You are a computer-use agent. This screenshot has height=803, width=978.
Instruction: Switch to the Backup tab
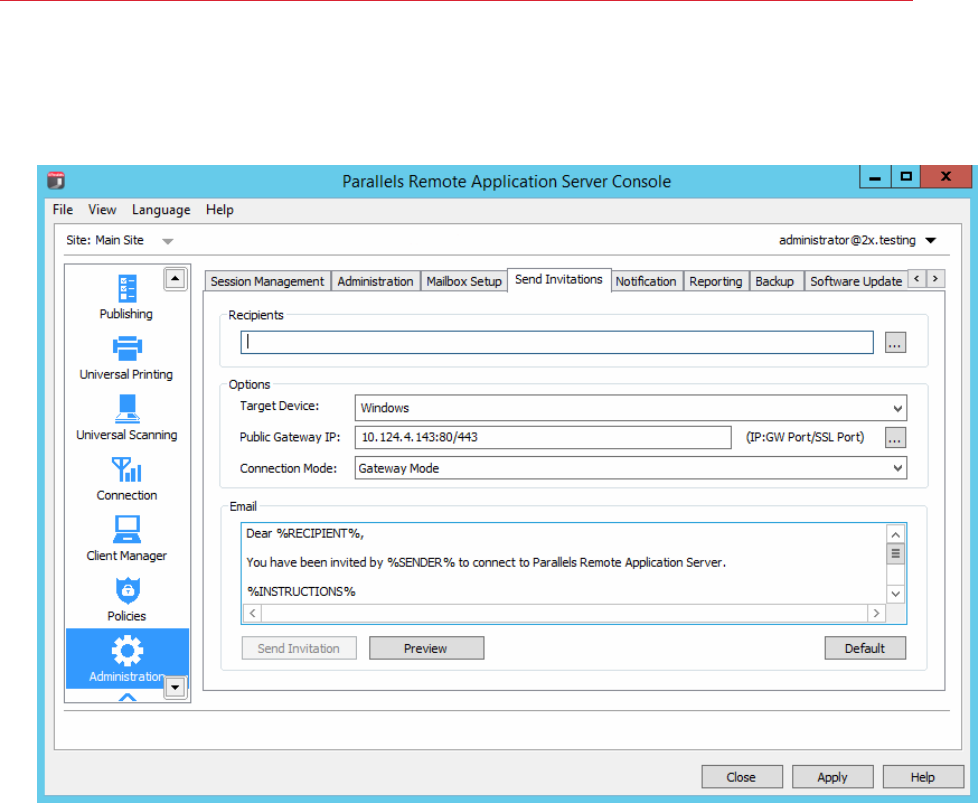pyautogui.click(x=775, y=281)
